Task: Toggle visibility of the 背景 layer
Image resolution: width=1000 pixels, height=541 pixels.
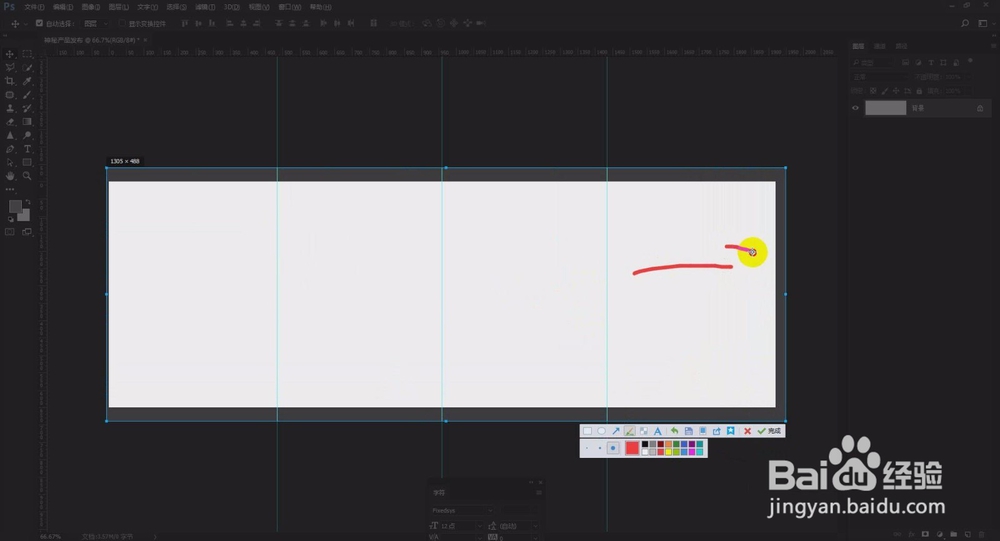Action: pyautogui.click(x=855, y=108)
